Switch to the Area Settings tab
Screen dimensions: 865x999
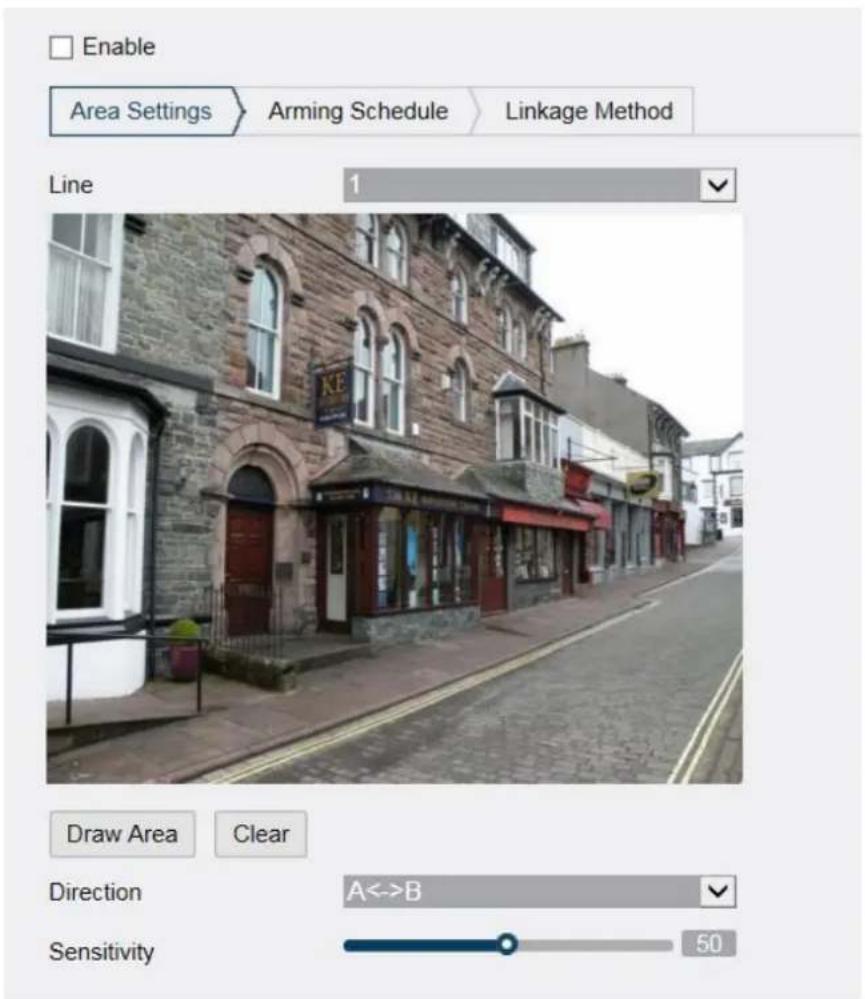click(141, 111)
